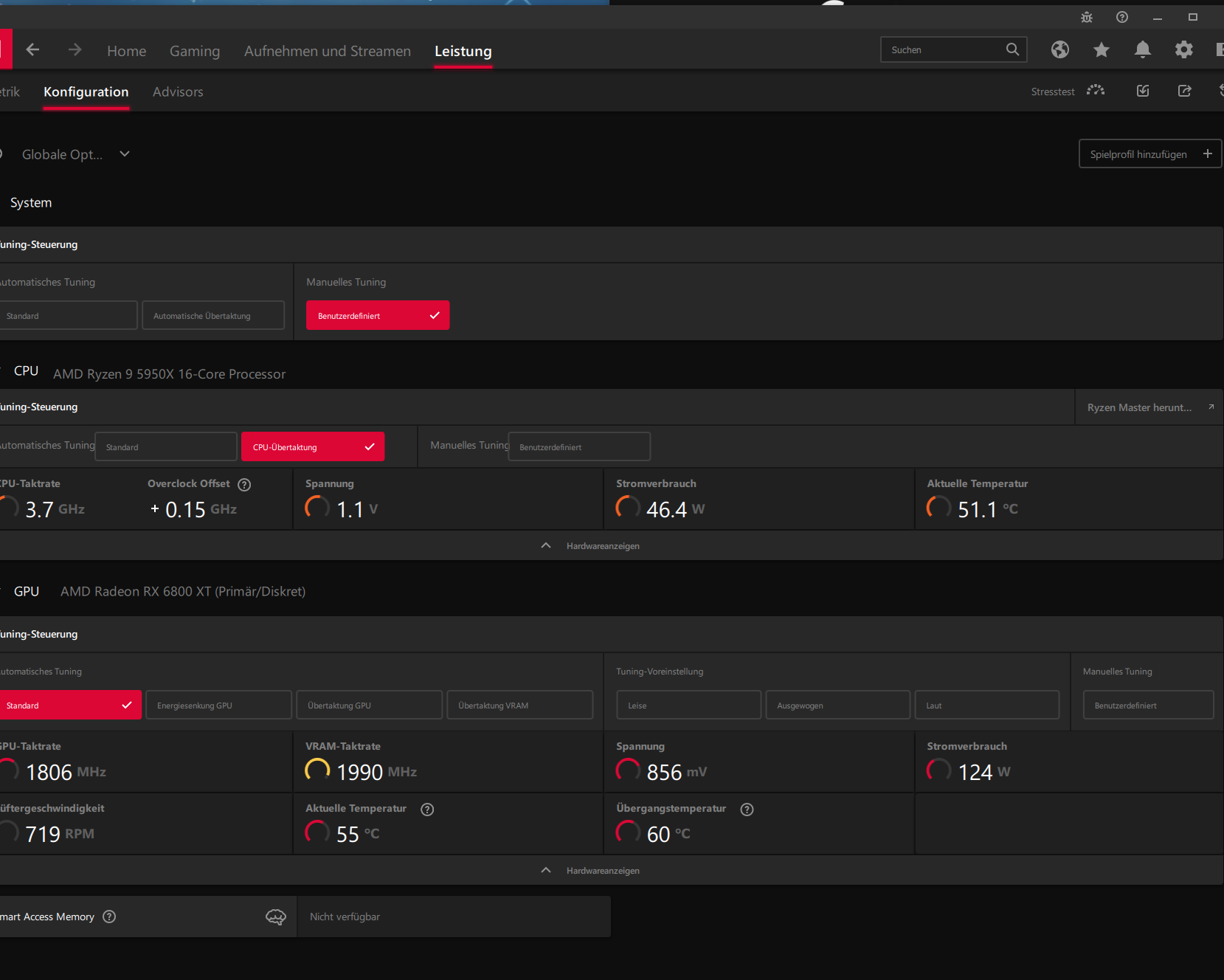The image size is (1224, 980).
Task: Click the CPU Spannung gauge
Action: point(317,507)
